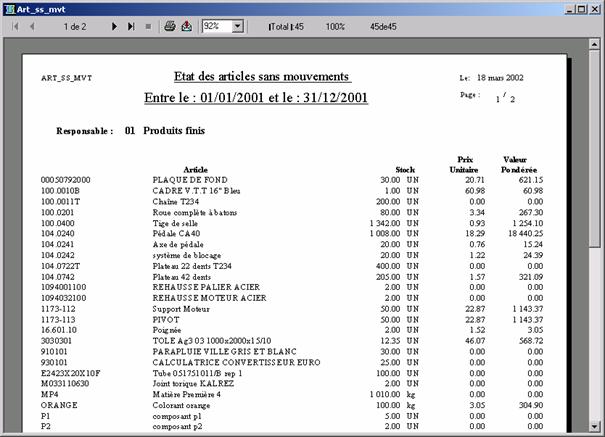Print the report using the printer icon
The height and width of the screenshot is (437, 605).
[x=170, y=26]
